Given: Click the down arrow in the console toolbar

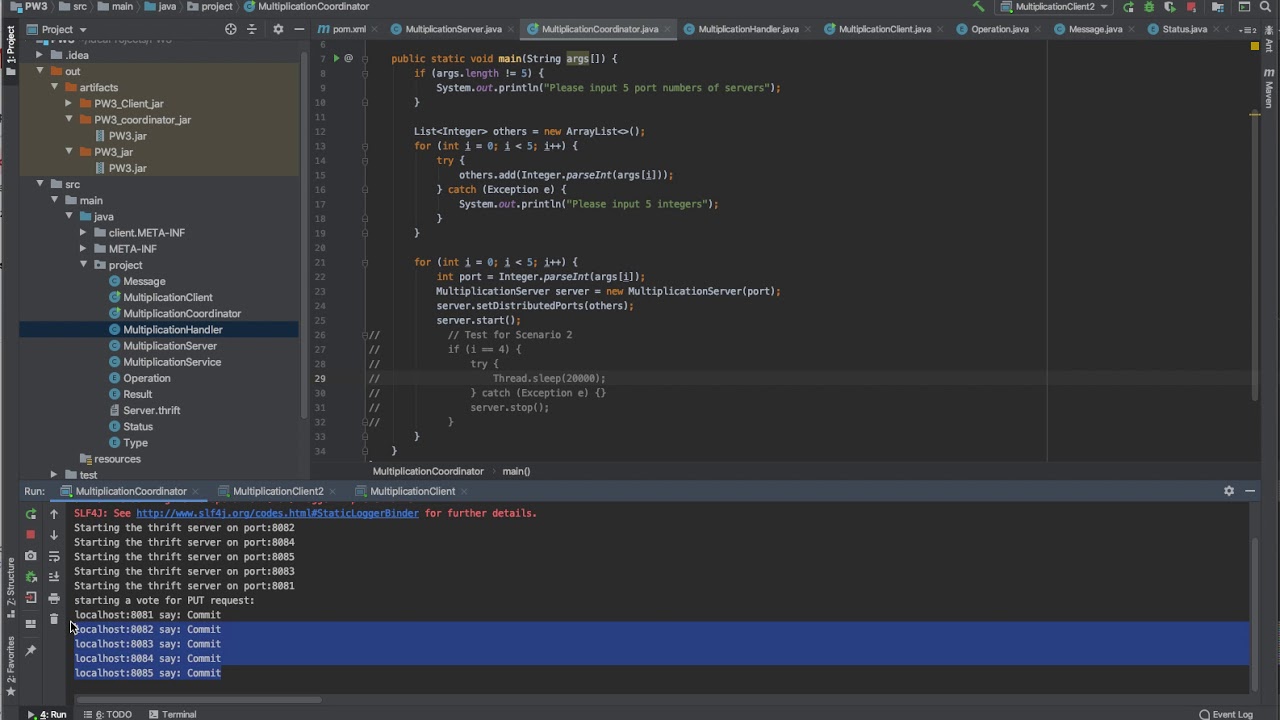Looking at the screenshot, I should click(54, 535).
